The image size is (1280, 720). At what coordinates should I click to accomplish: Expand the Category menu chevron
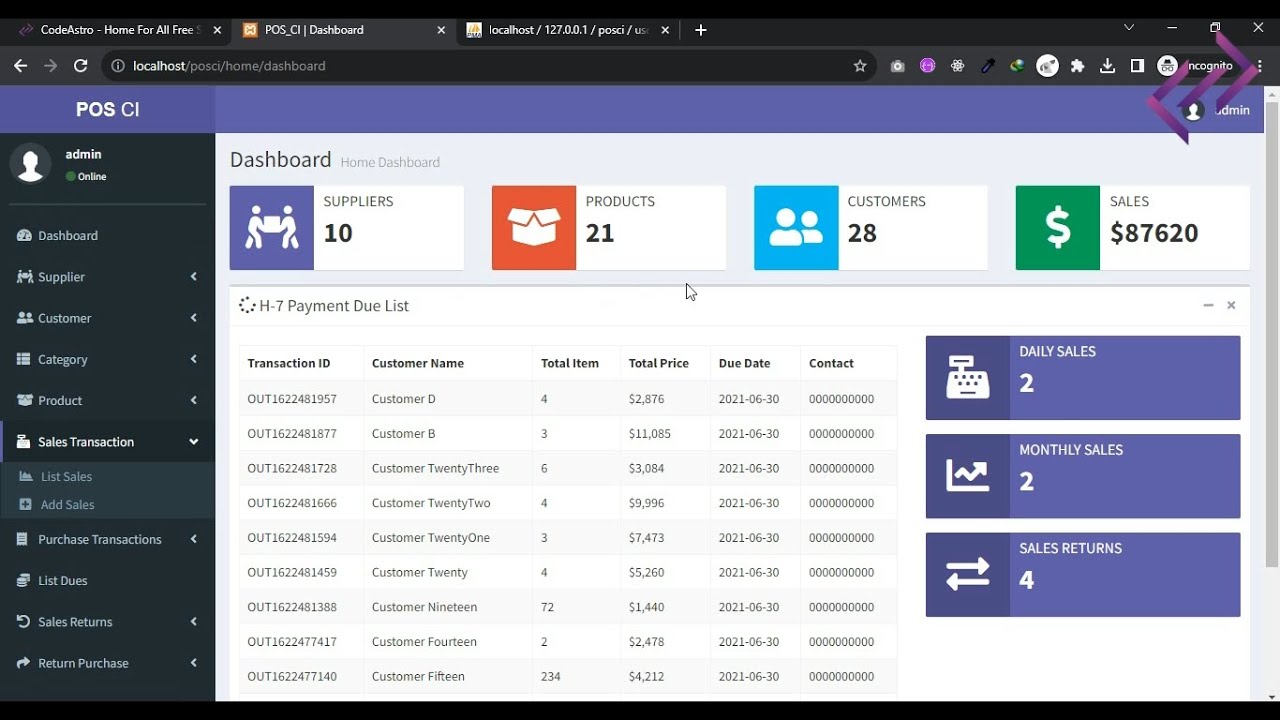click(x=194, y=359)
